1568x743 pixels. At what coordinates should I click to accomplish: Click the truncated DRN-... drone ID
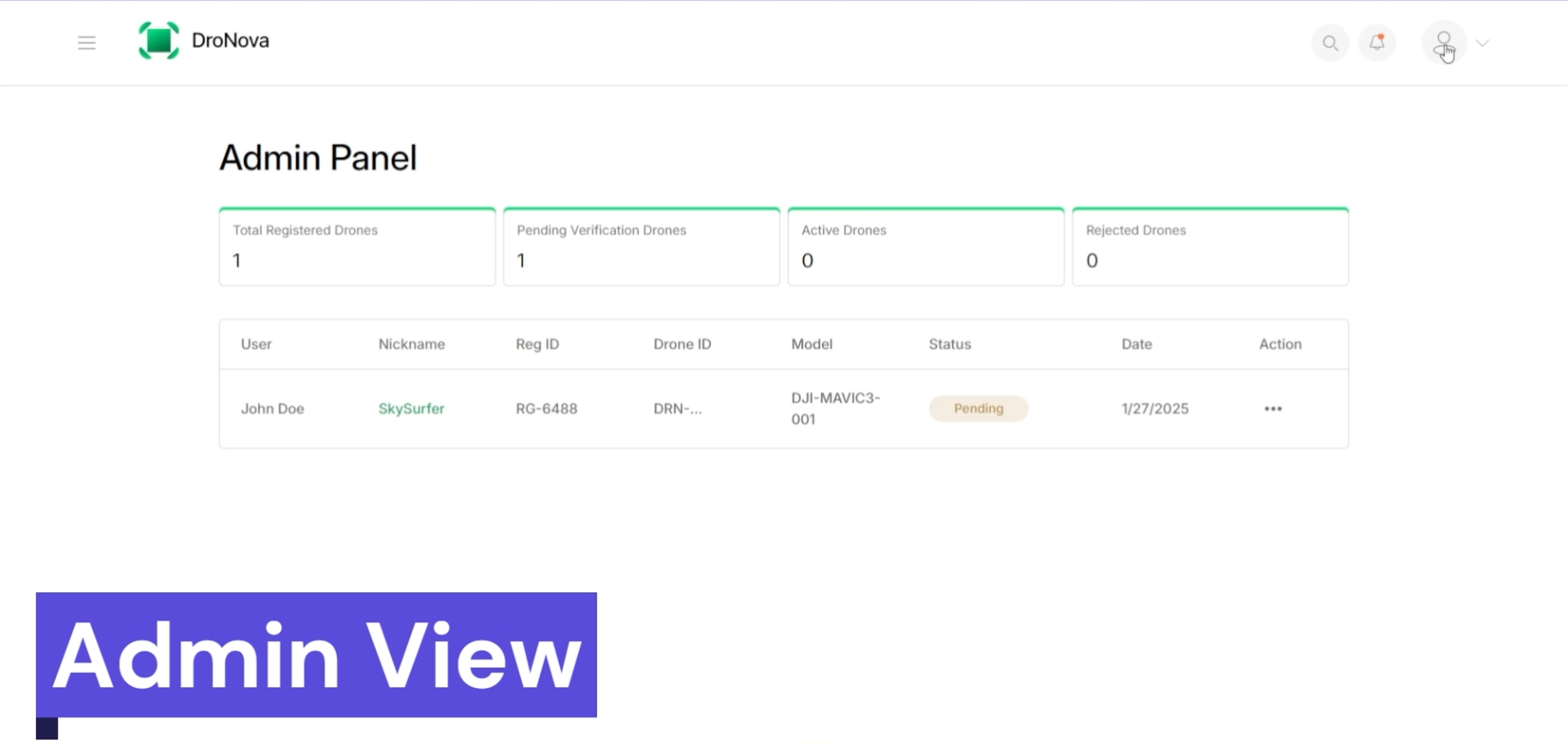tap(677, 409)
